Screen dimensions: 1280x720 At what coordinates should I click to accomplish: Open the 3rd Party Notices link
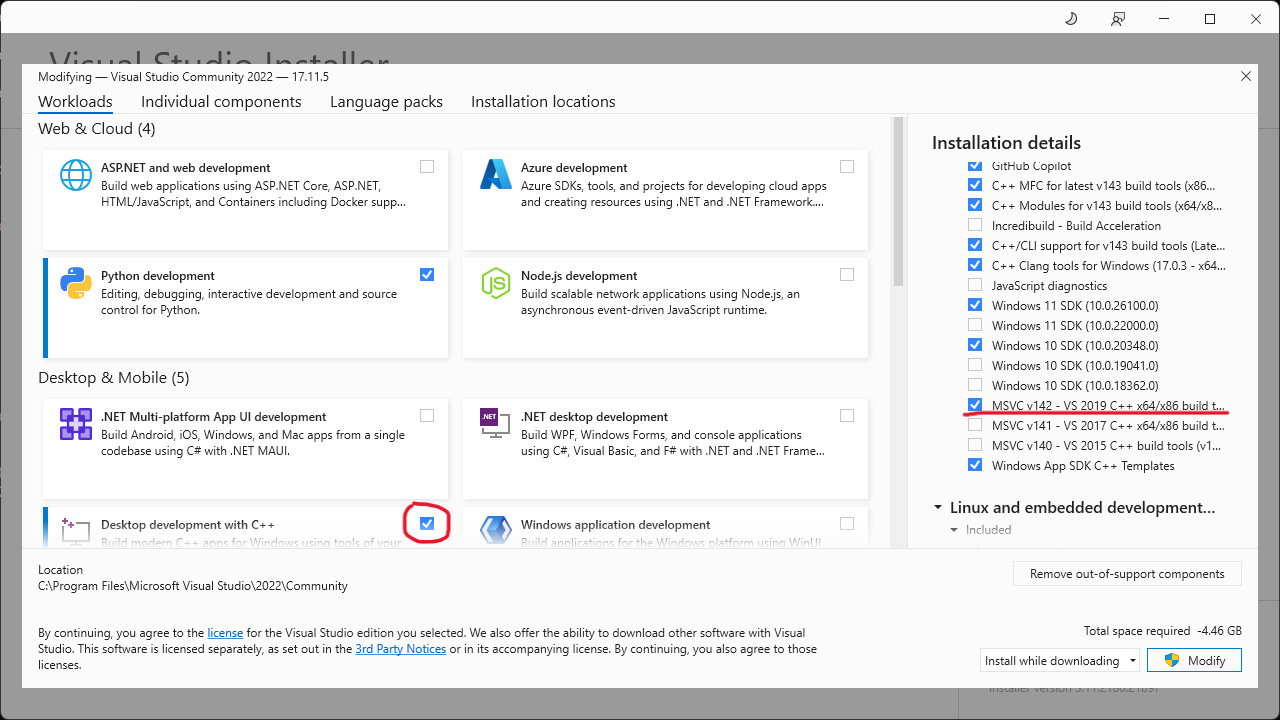tap(400, 649)
